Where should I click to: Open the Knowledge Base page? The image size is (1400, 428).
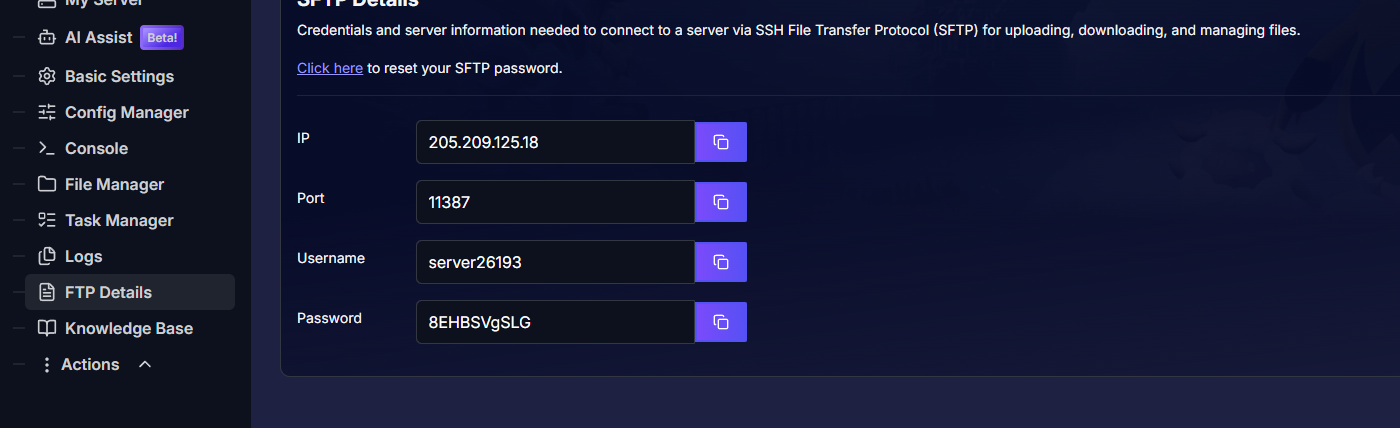[128, 328]
